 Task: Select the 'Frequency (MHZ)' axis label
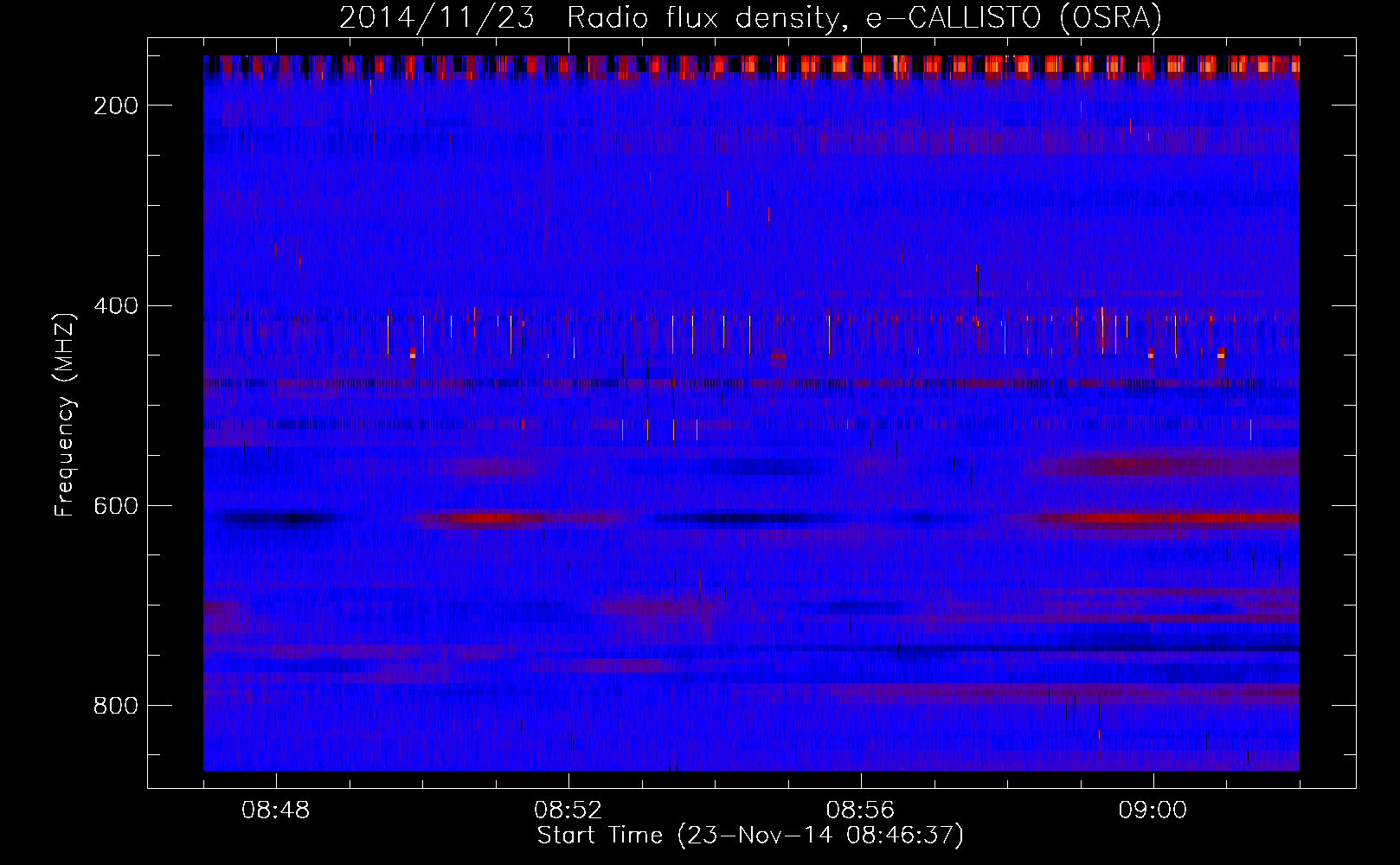tap(64, 414)
